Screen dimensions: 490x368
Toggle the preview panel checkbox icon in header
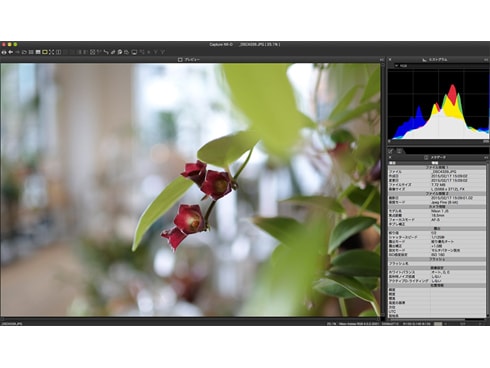point(180,60)
